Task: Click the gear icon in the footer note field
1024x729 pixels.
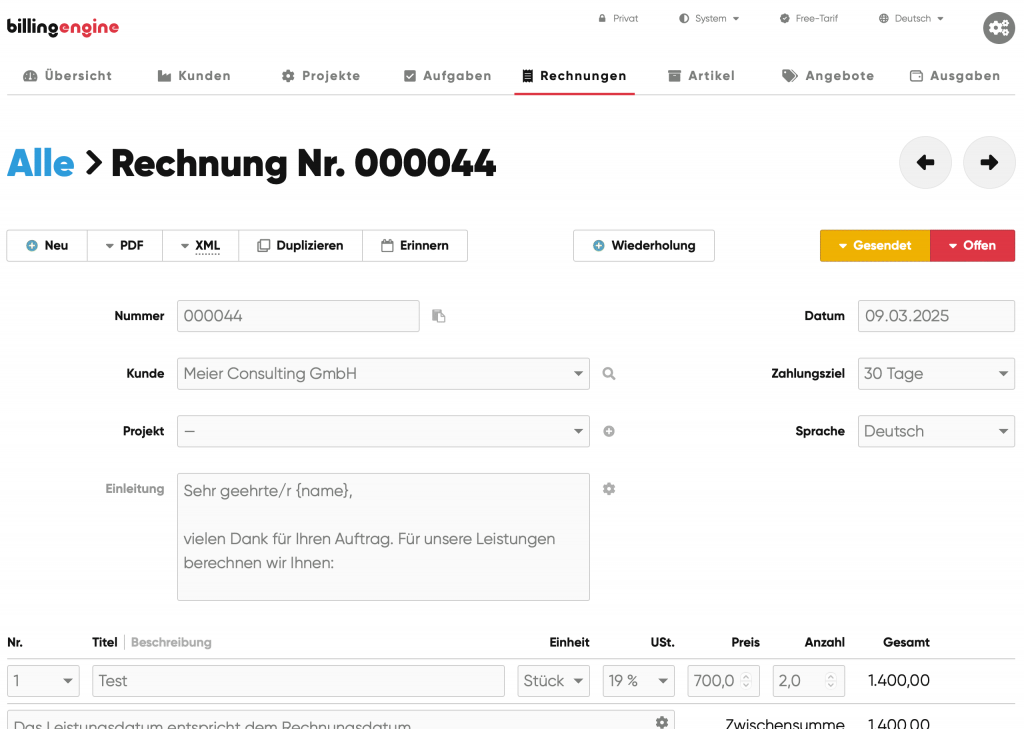Action: pyautogui.click(x=661, y=722)
